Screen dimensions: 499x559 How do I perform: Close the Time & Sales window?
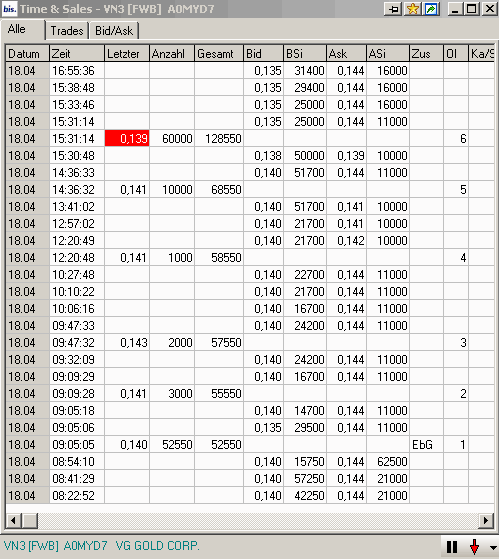pos(490,9)
